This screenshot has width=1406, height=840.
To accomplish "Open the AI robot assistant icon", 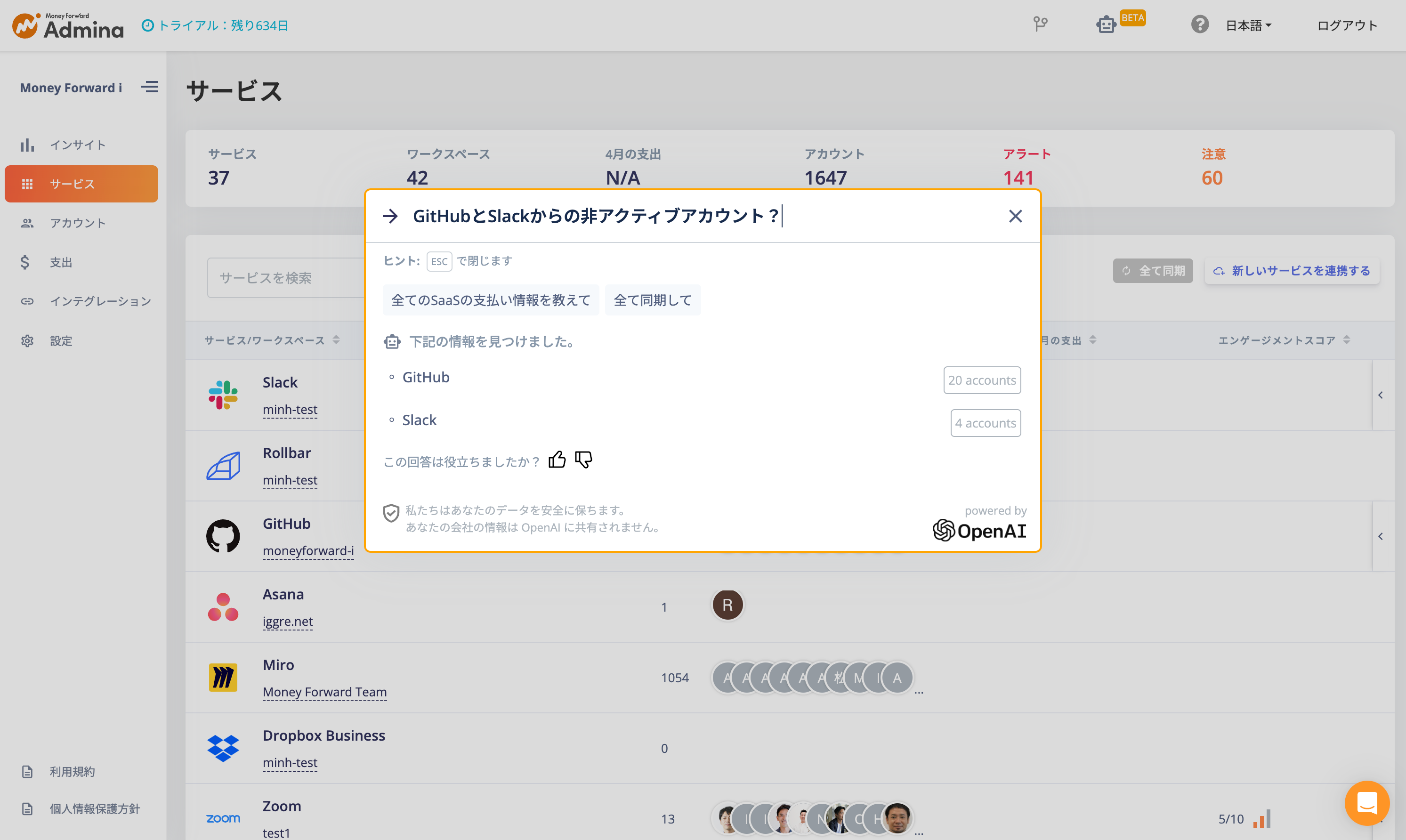I will coord(1106,25).
